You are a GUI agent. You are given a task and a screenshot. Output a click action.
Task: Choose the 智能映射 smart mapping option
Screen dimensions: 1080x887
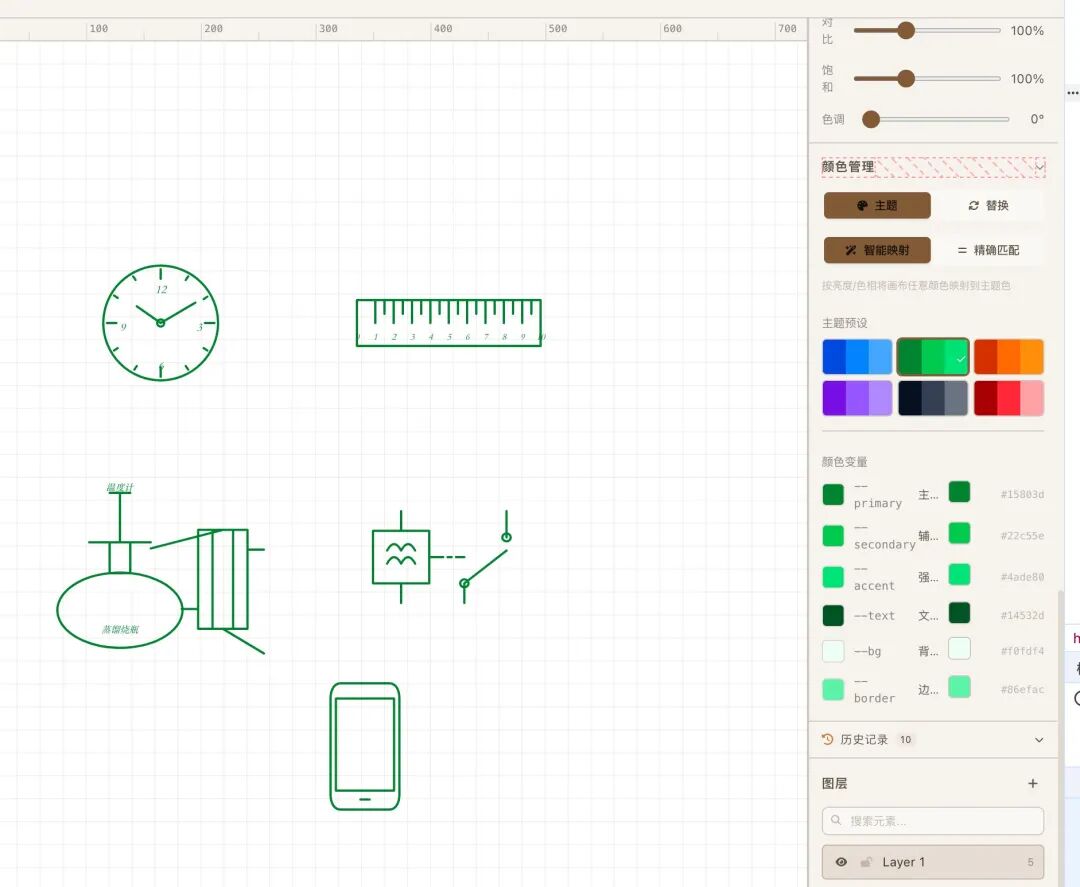pyautogui.click(x=877, y=250)
